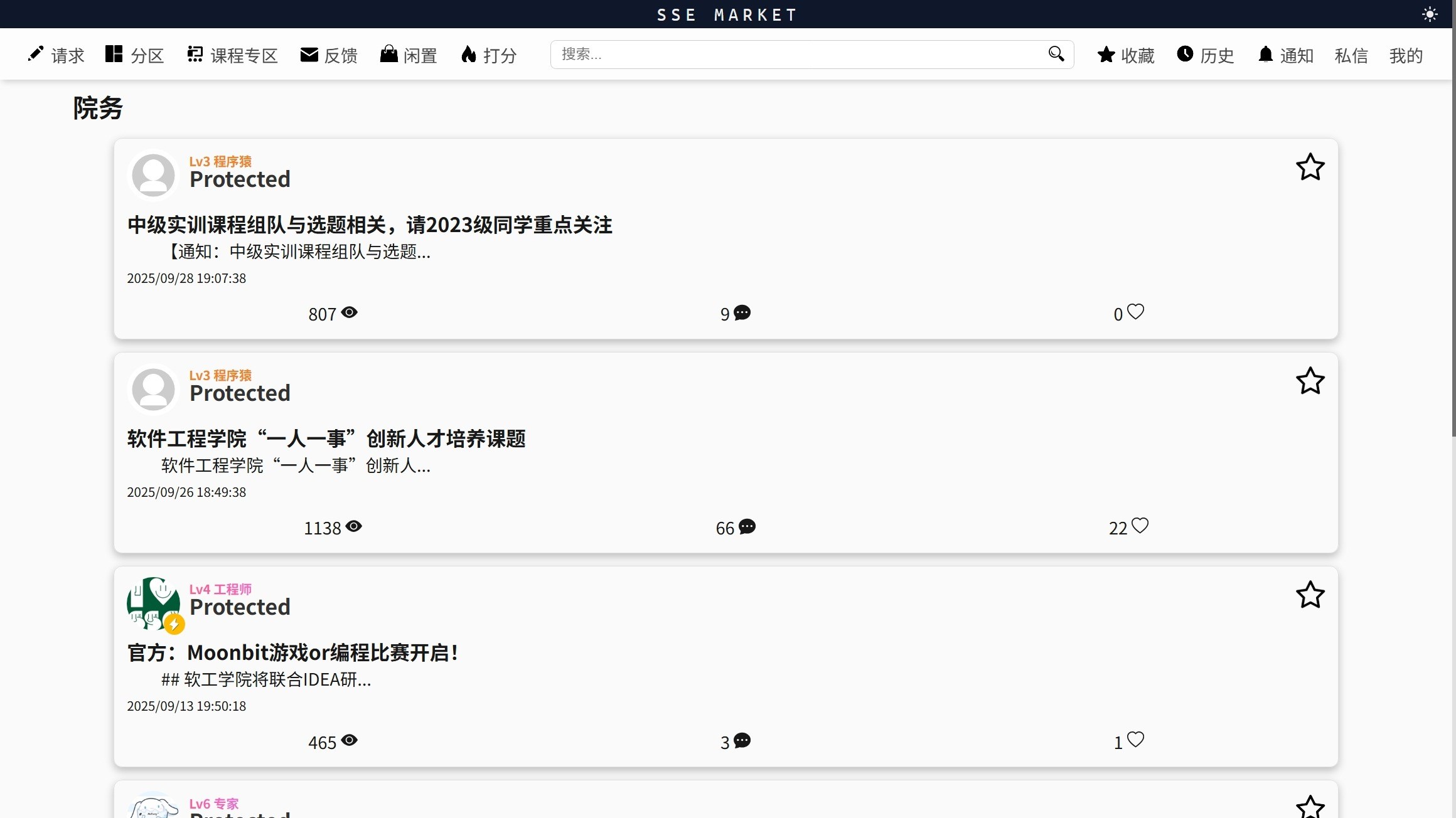The width and height of the screenshot is (1456, 818).
Task: Click preview text ## 软工学院将联合IDEA研...
Action: (x=266, y=679)
